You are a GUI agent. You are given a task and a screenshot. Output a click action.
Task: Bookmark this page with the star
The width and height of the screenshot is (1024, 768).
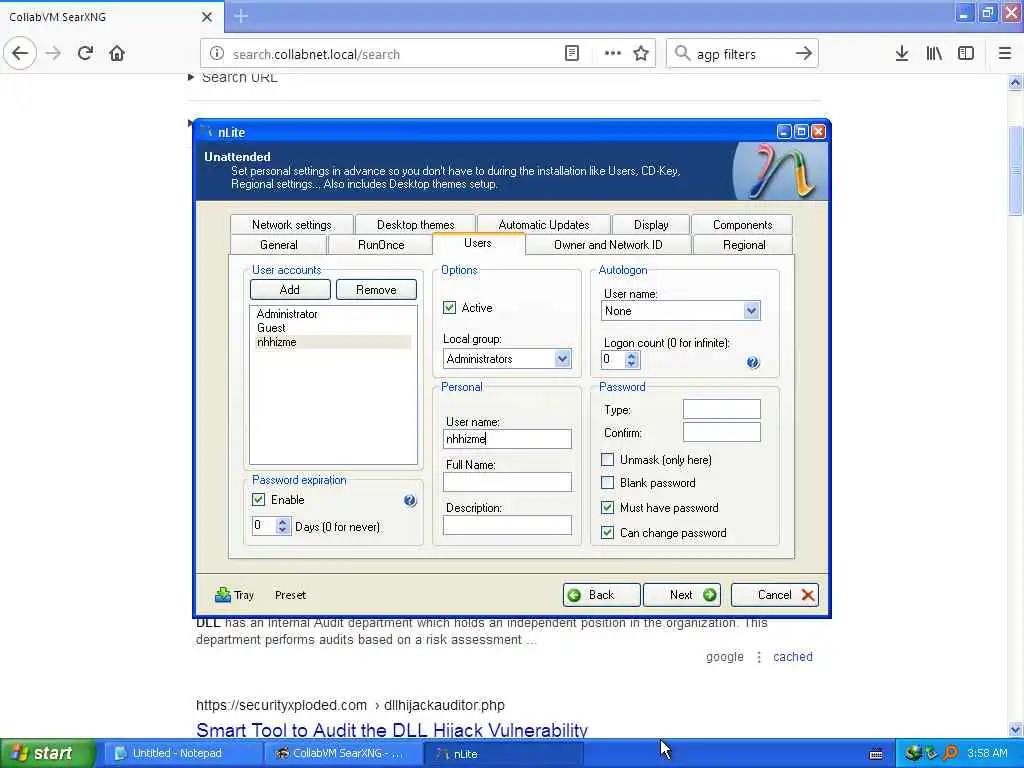coord(641,54)
